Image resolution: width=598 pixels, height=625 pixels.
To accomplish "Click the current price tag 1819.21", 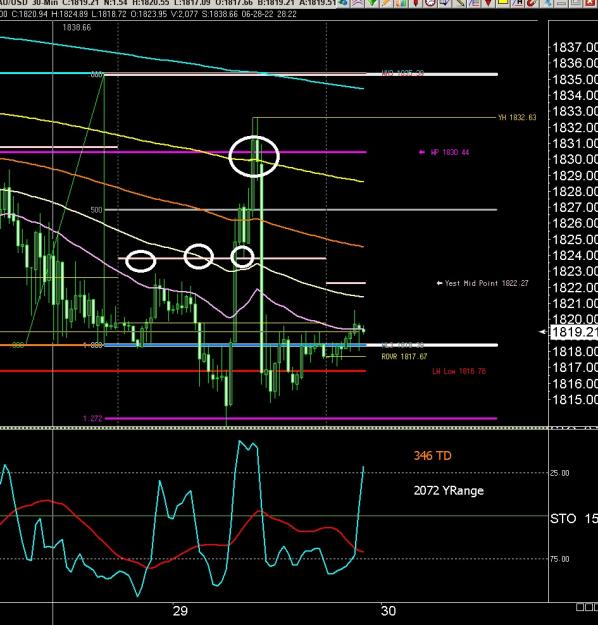I will click(x=574, y=332).
